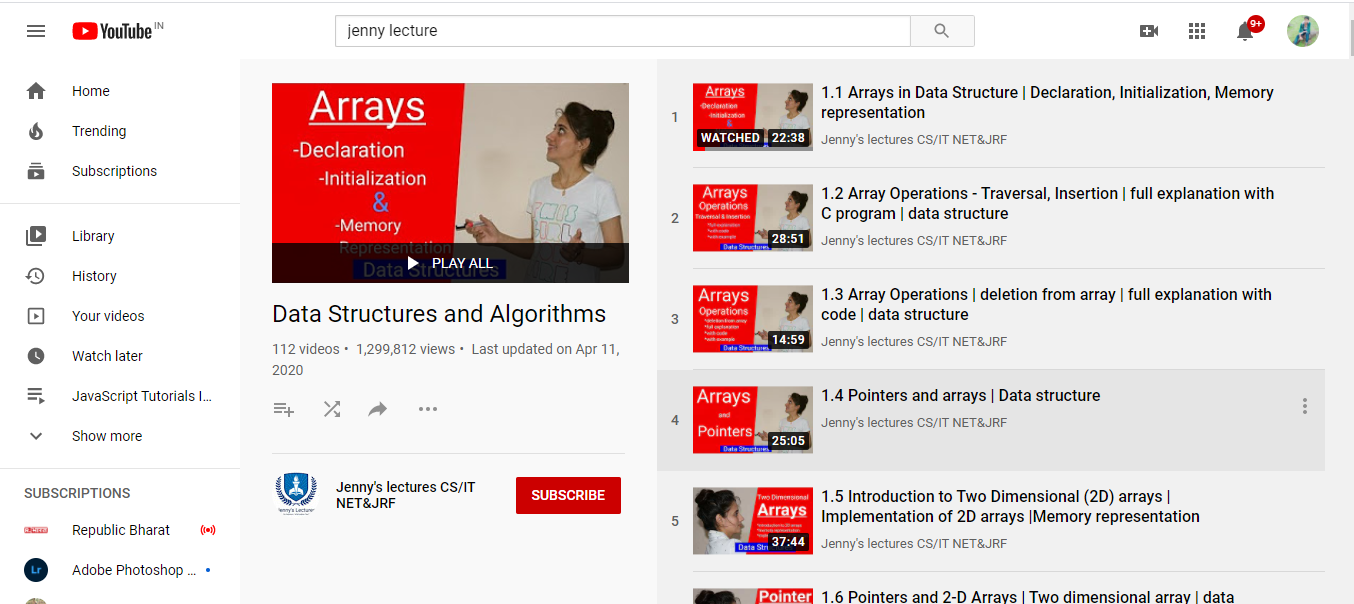Open 1.5 Two Dimensional arrays thumbnail
Image resolution: width=1354 pixels, height=604 pixels.
pos(753,521)
